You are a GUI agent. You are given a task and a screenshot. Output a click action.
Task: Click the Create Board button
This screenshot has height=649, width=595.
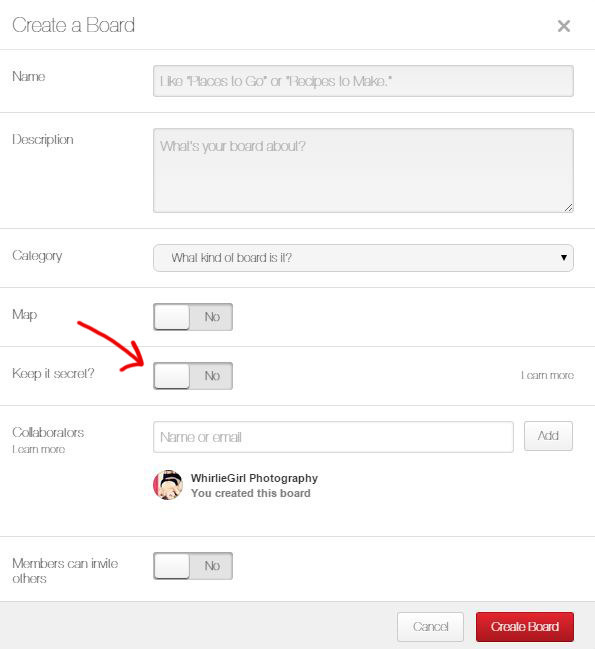(x=525, y=627)
